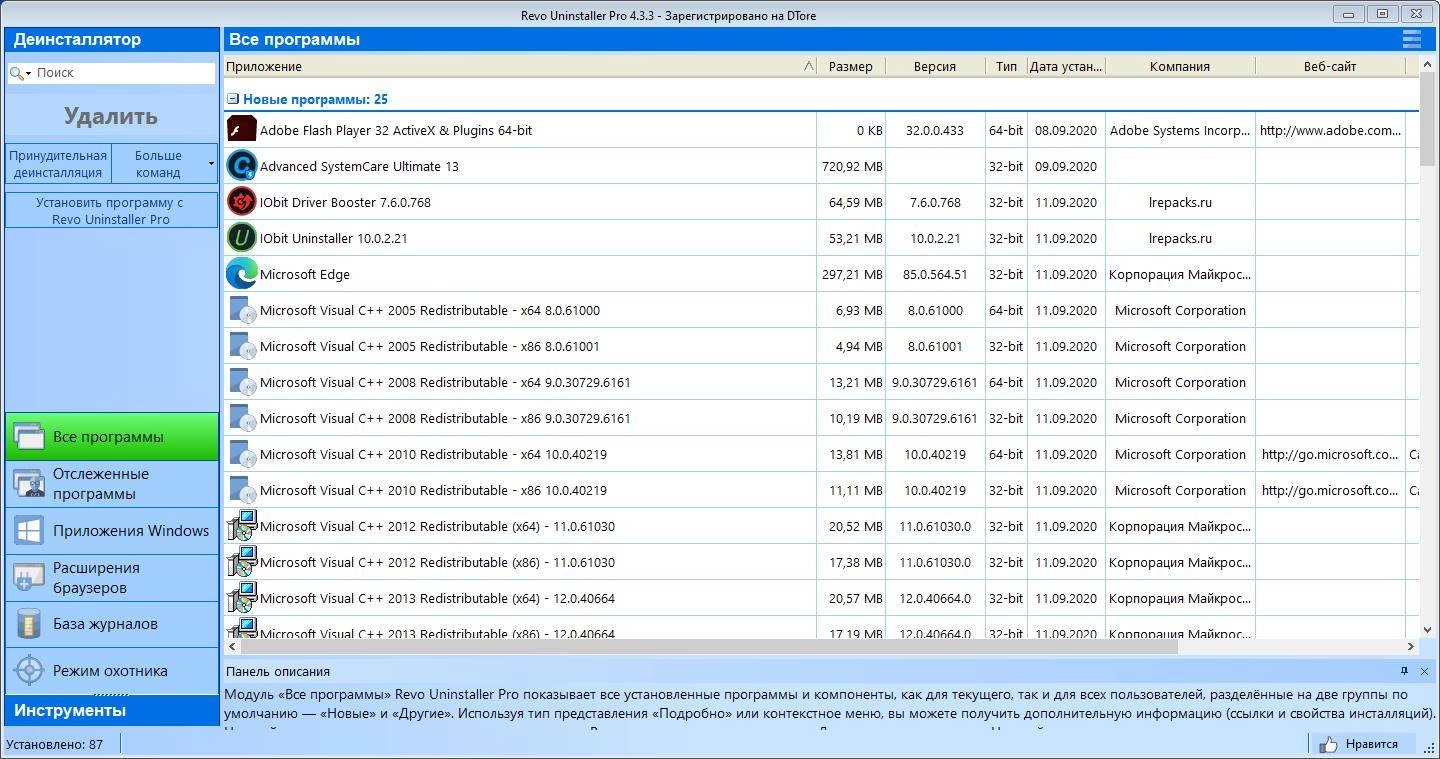
Task: Click the Windows Apps (Приложения Windows) logo icon
Action: coord(29,530)
